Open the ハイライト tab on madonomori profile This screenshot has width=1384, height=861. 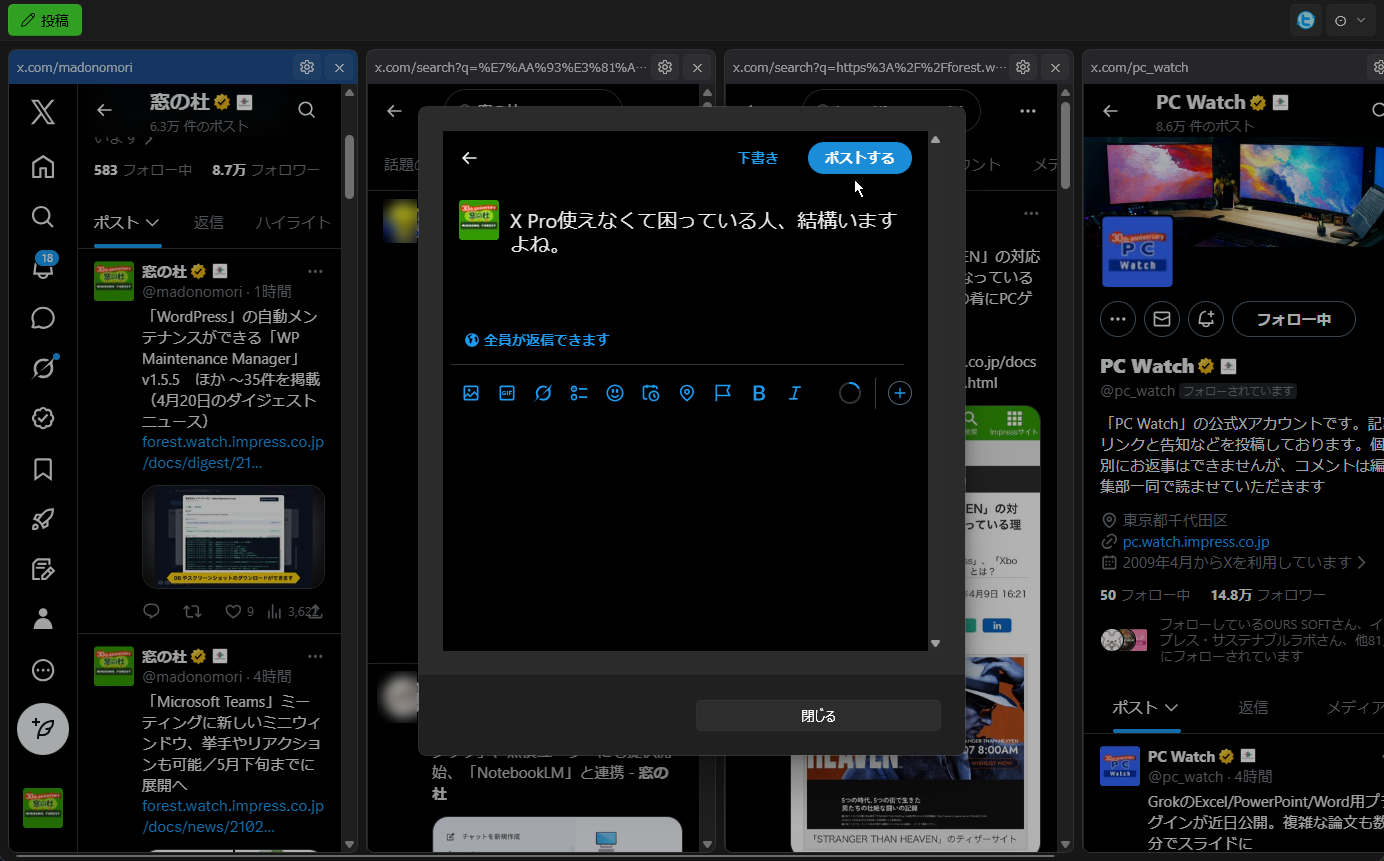293,222
